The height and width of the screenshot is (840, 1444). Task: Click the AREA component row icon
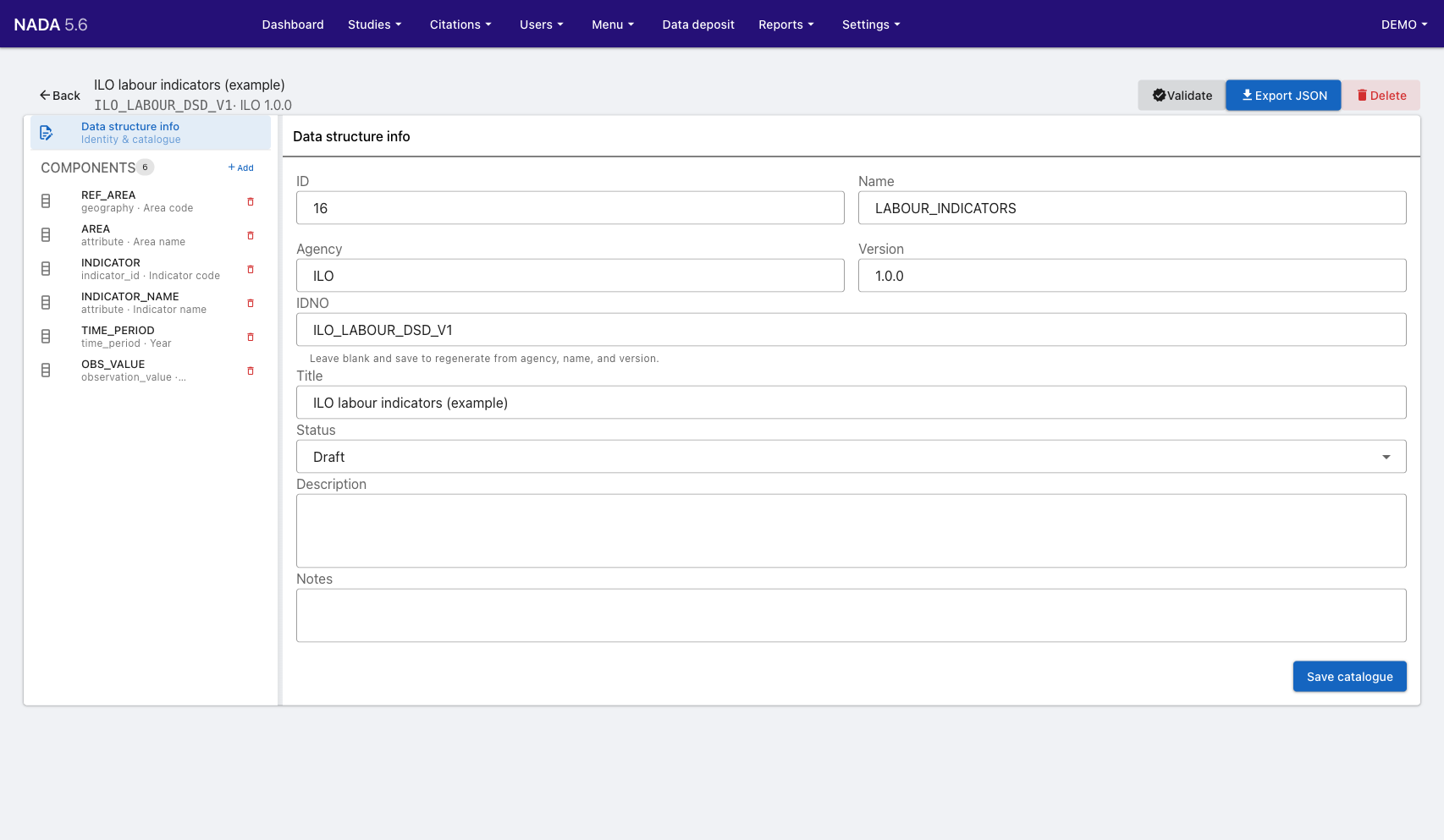(x=46, y=235)
